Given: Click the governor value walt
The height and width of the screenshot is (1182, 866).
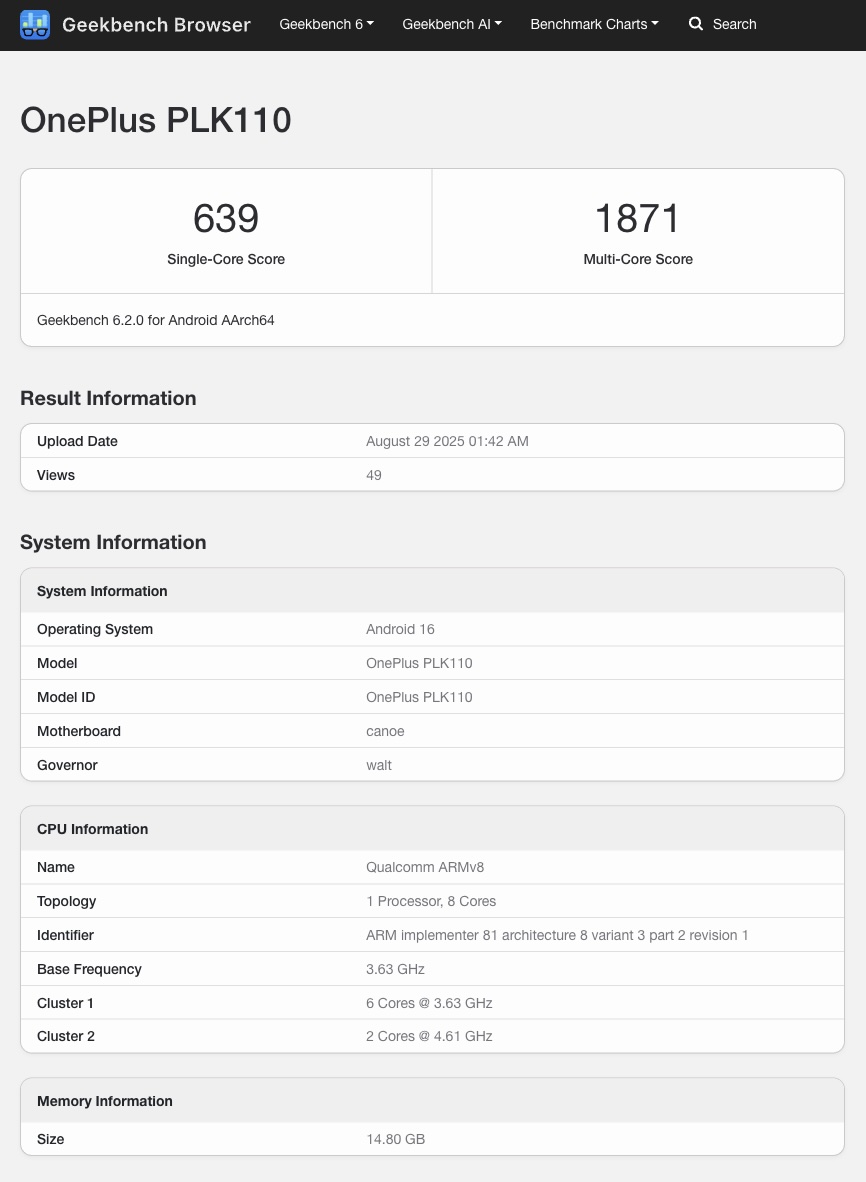Looking at the screenshot, I should [x=379, y=765].
